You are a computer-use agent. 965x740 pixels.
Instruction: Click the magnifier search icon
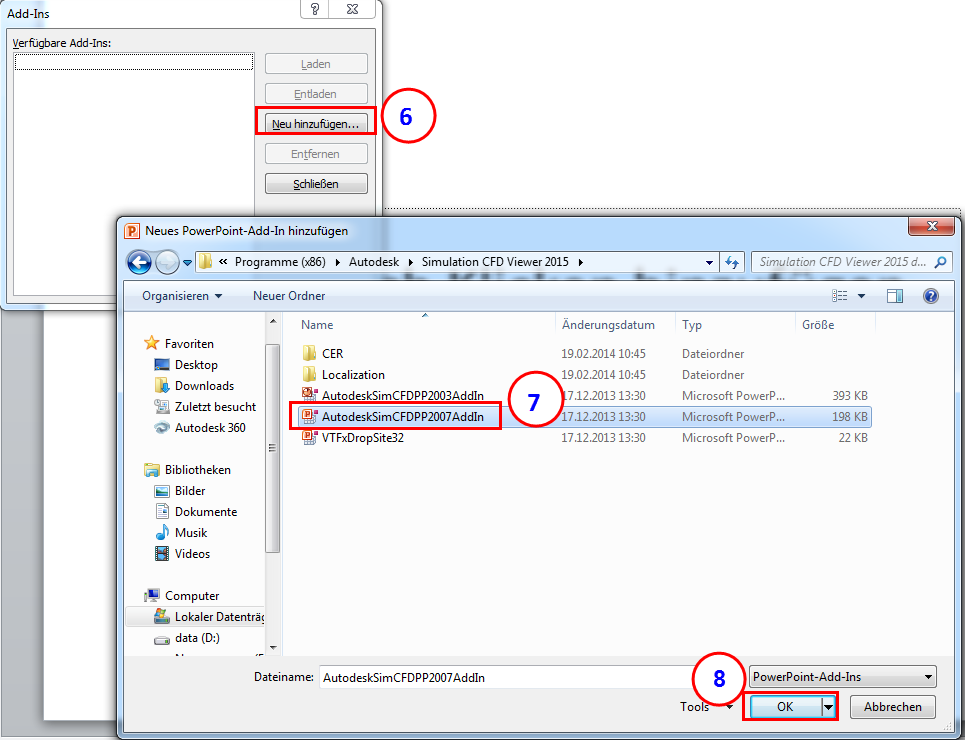click(x=940, y=262)
